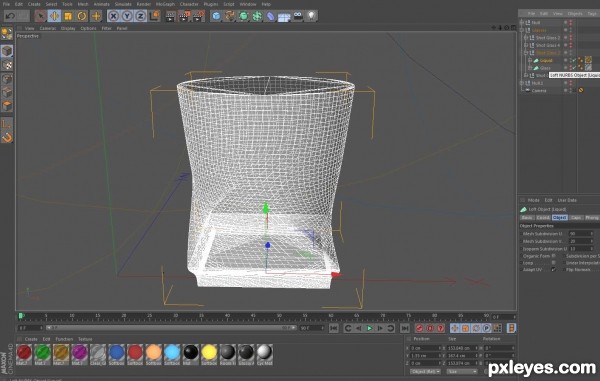Activate the Scale tool in the top toolbar
This screenshot has height=381, width=600.
click(68, 16)
